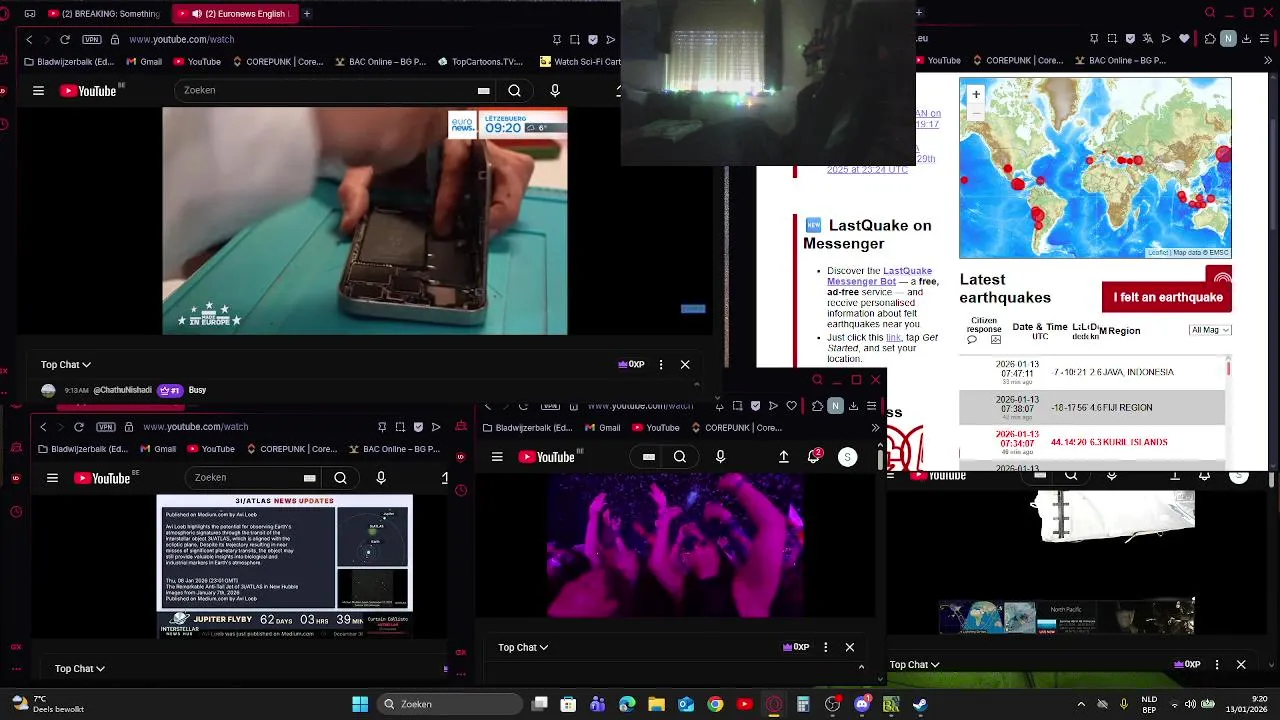Go back in the top-left browser window

pos(29,39)
